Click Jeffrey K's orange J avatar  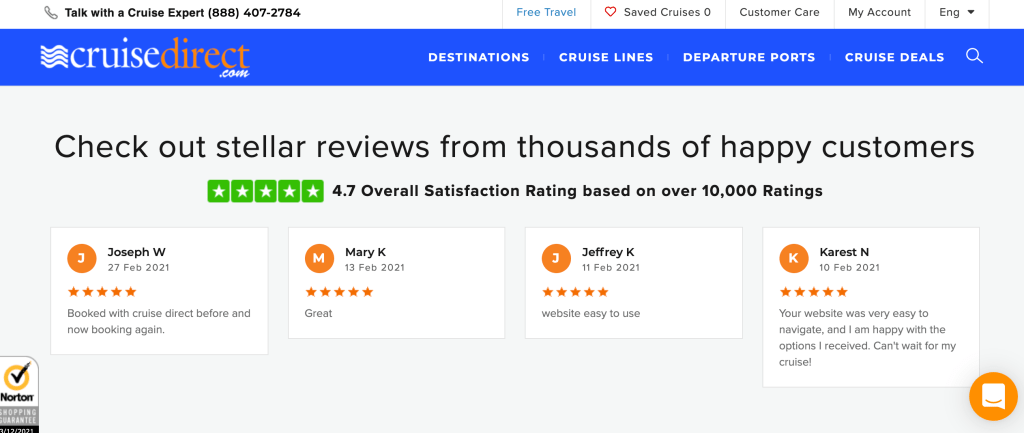pos(556,259)
